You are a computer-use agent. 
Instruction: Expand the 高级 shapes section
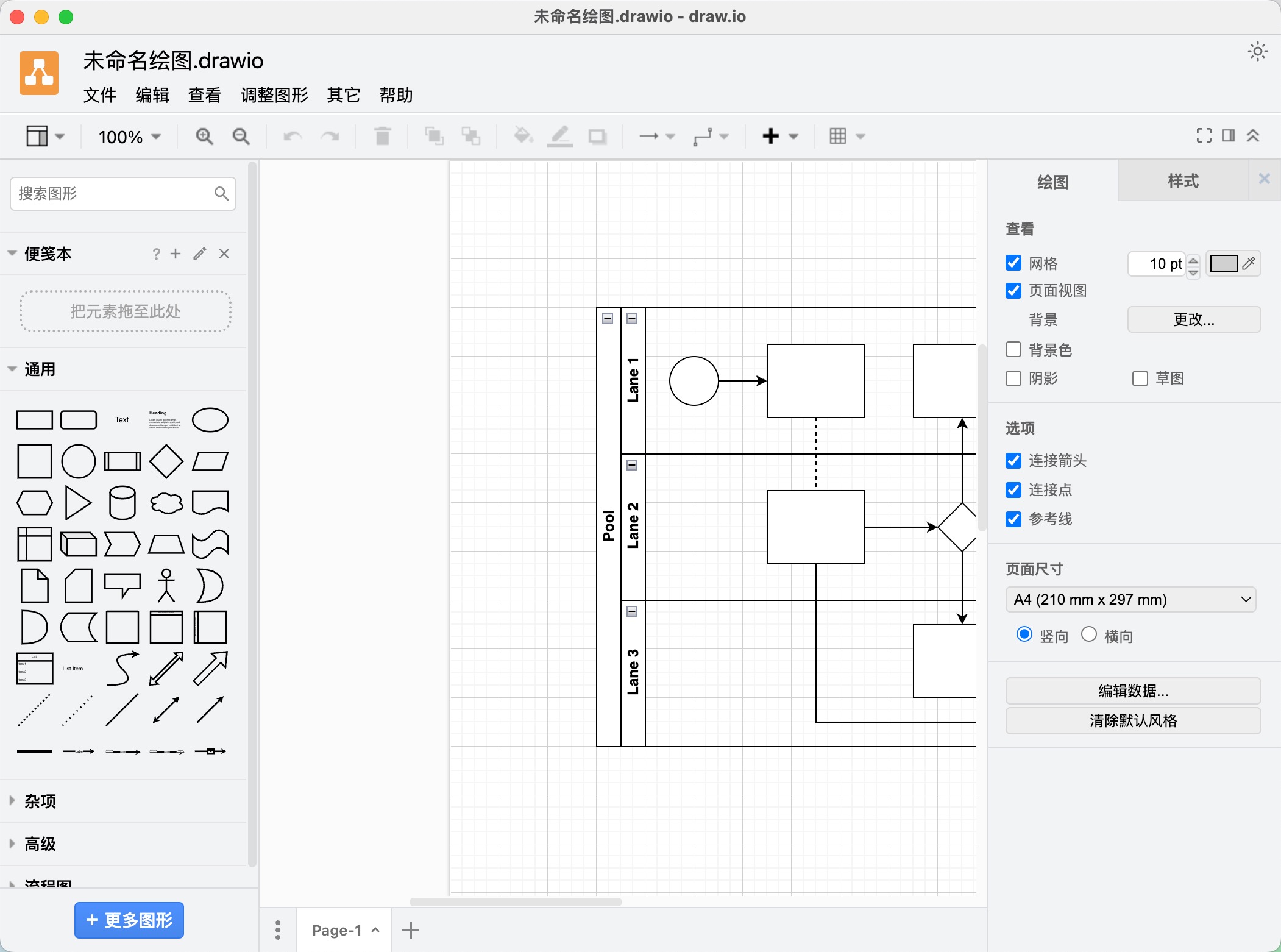[12, 844]
